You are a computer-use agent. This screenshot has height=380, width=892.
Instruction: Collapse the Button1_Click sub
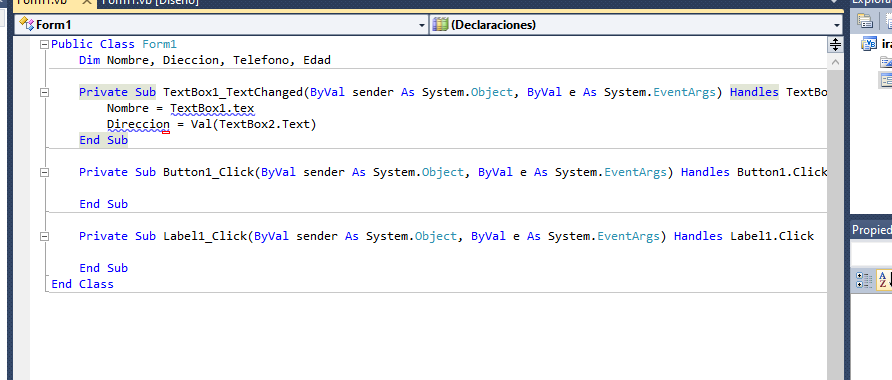(x=44, y=172)
